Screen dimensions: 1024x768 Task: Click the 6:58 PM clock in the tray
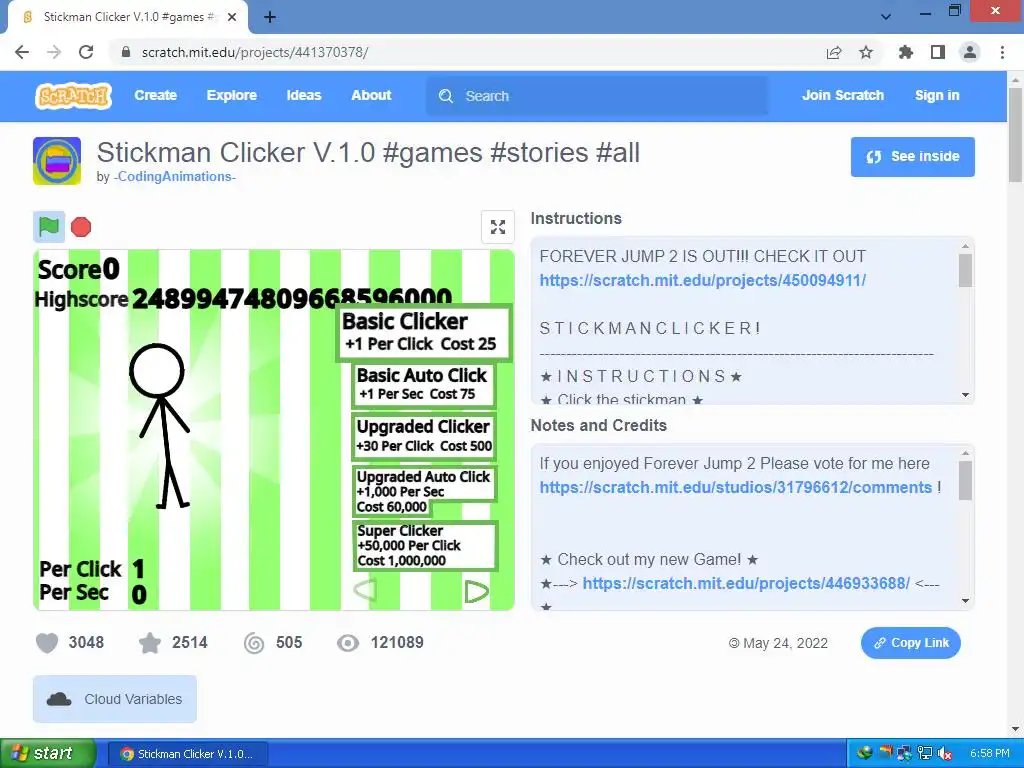click(x=989, y=754)
